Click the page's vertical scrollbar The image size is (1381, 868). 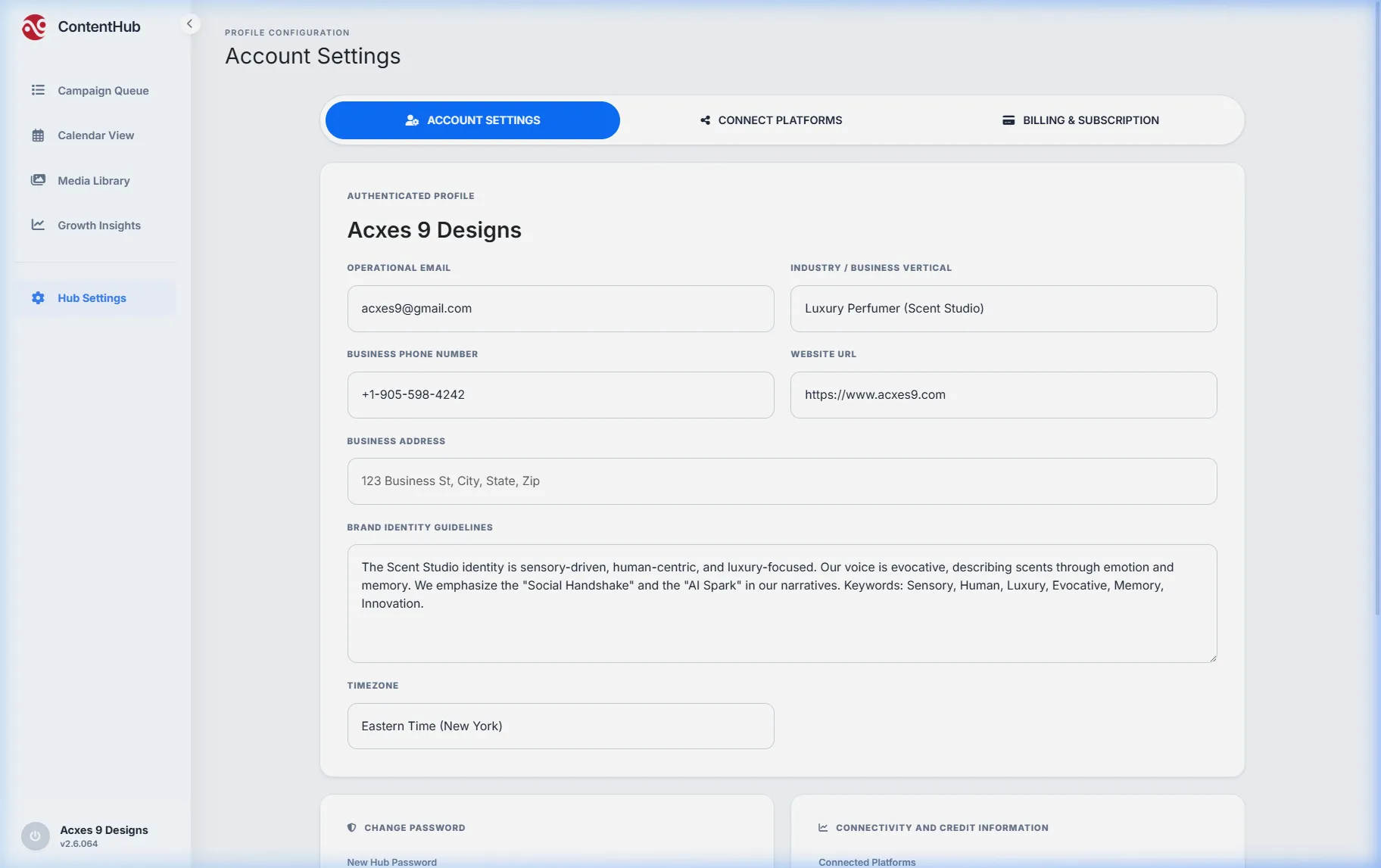[1376, 303]
